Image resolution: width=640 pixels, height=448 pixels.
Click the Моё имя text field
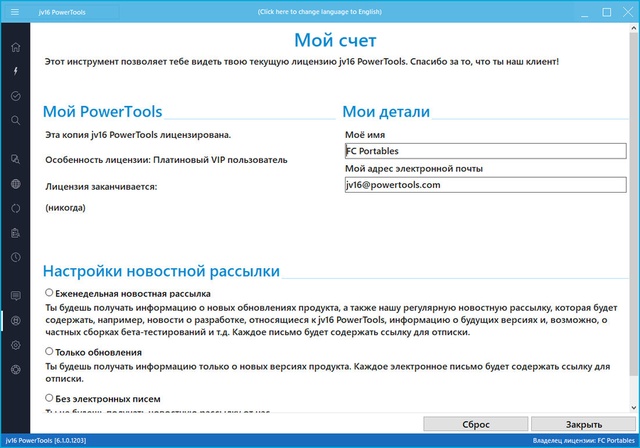[x=484, y=151]
